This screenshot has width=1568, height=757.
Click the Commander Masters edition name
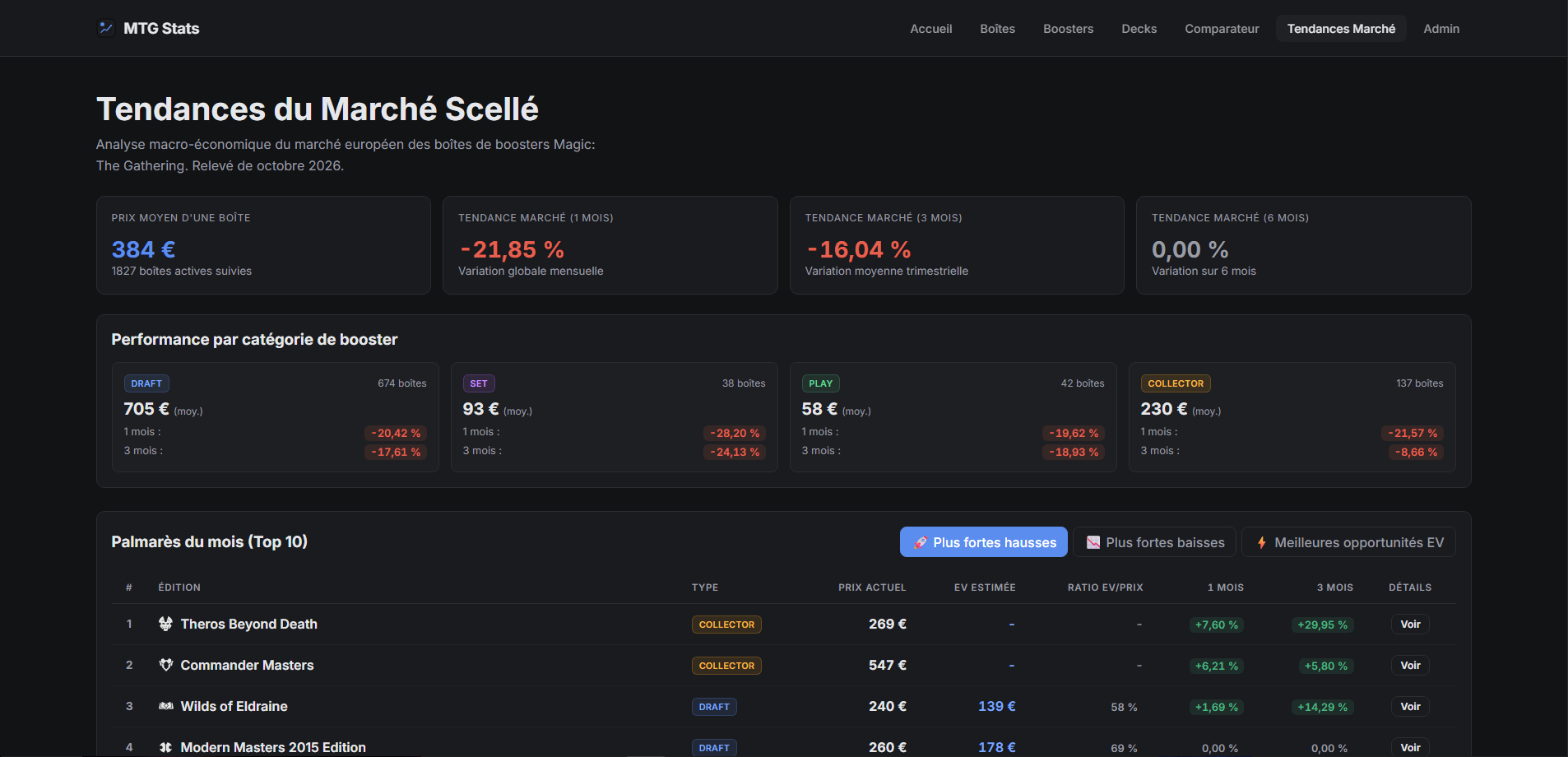[247, 665]
